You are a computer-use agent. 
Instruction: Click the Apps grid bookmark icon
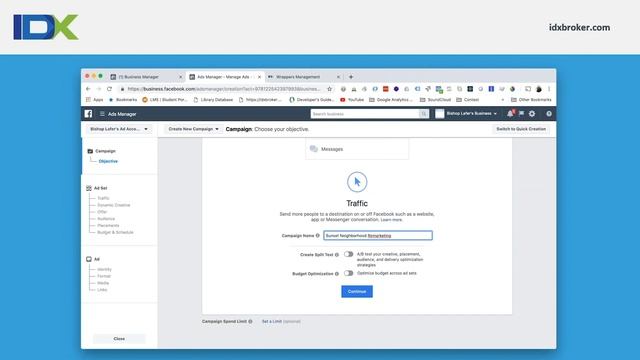(x=89, y=100)
